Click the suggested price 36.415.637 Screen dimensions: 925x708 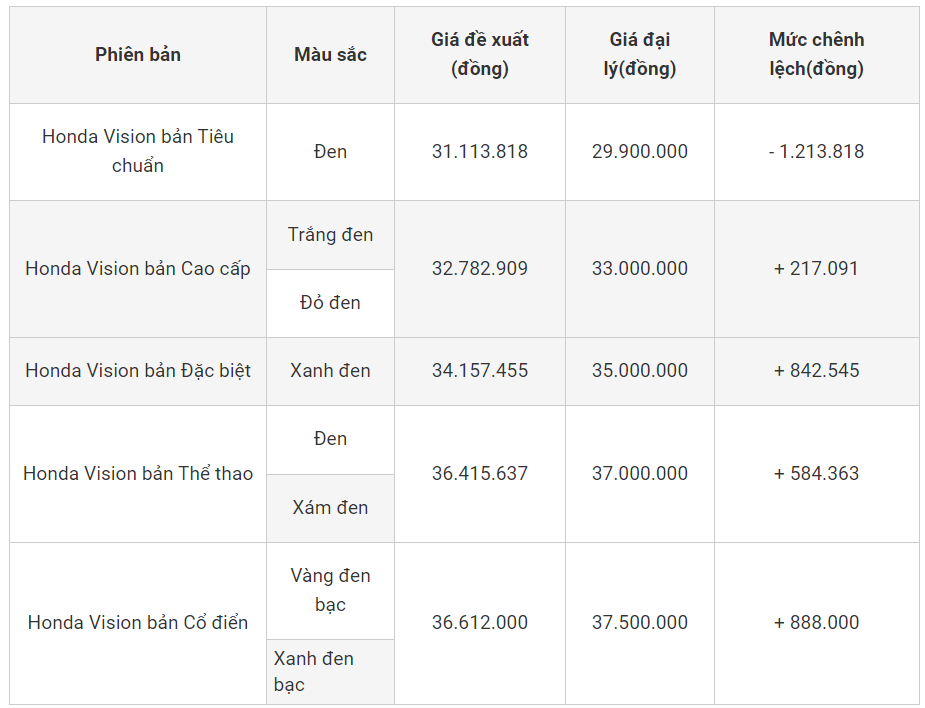pyautogui.click(x=480, y=474)
